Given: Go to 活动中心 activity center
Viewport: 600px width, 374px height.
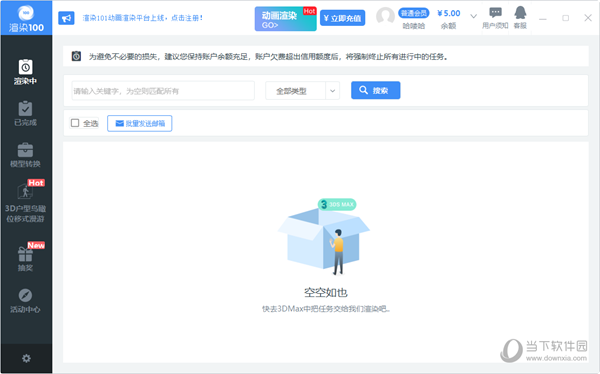Looking at the screenshot, I should pyautogui.click(x=26, y=301).
